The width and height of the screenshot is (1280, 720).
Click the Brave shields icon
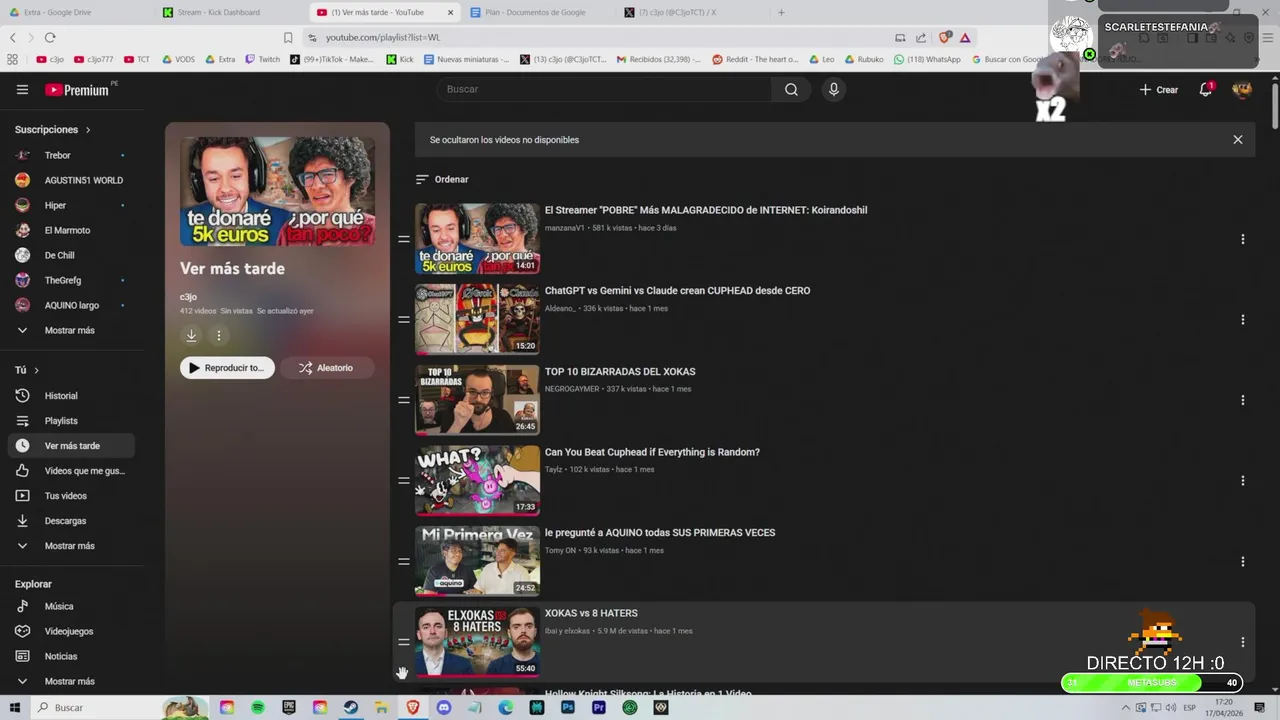pos(945,37)
